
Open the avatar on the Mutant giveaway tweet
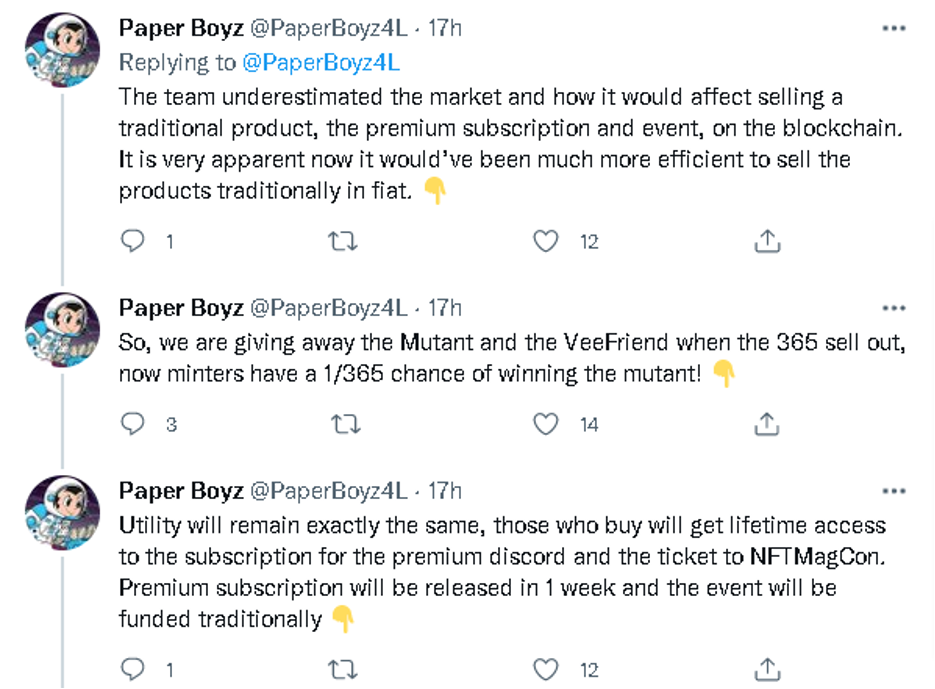tap(63, 330)
